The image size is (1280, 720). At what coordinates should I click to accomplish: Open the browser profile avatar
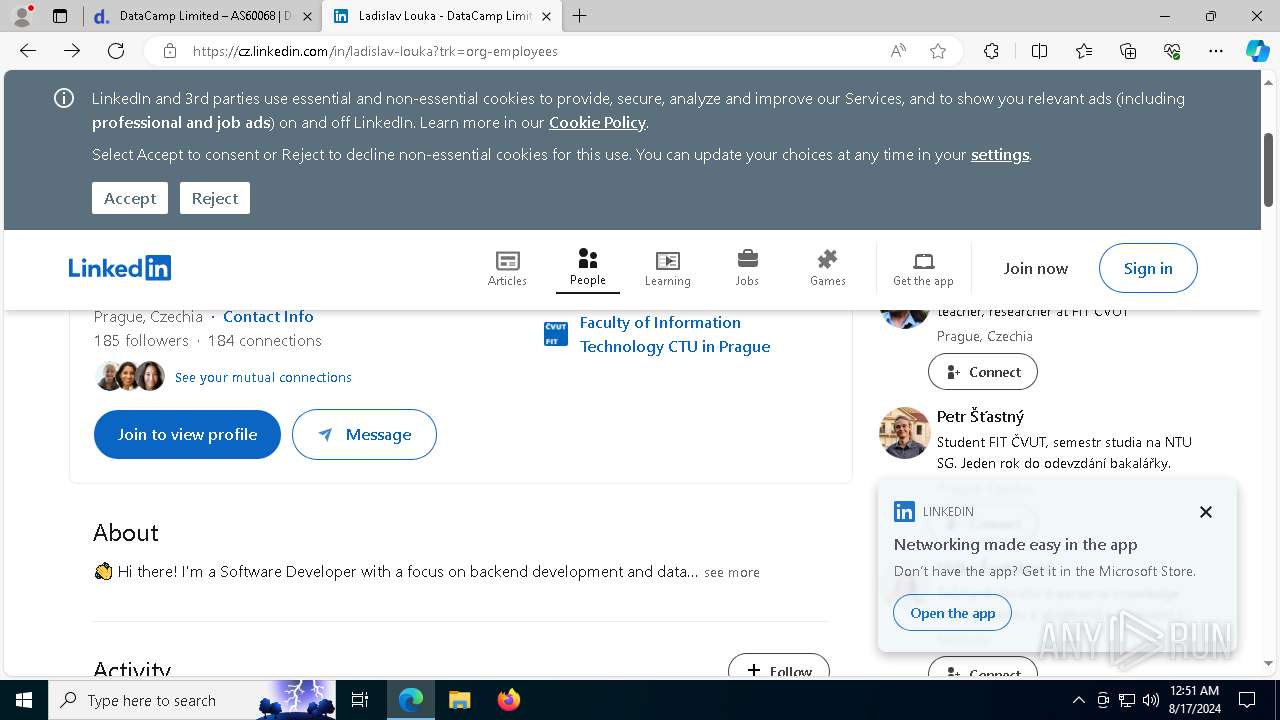point(22,16)
